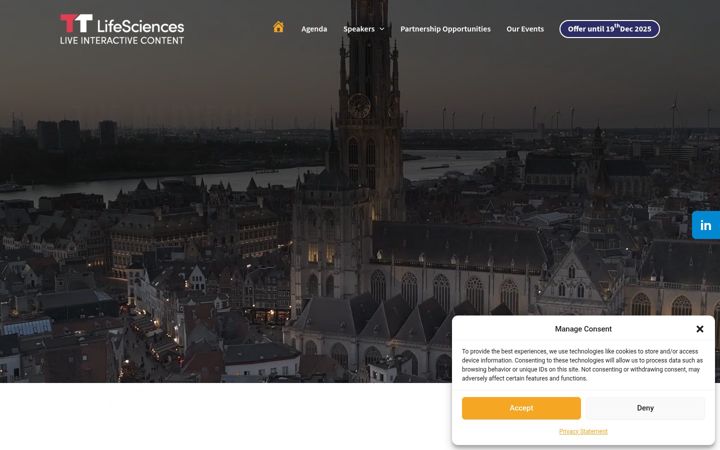
Task: Click the orange home icon
Action: pyautogui.click(x=278, y=27)
